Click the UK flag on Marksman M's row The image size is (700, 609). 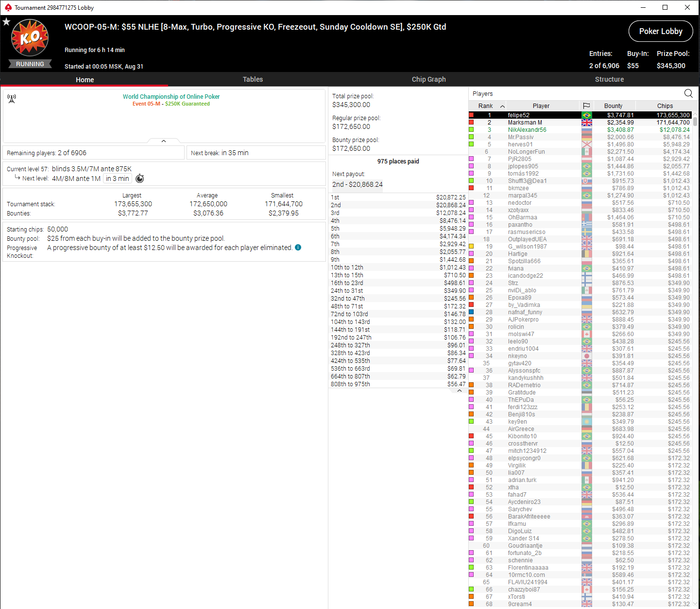(x=587, y=122)
